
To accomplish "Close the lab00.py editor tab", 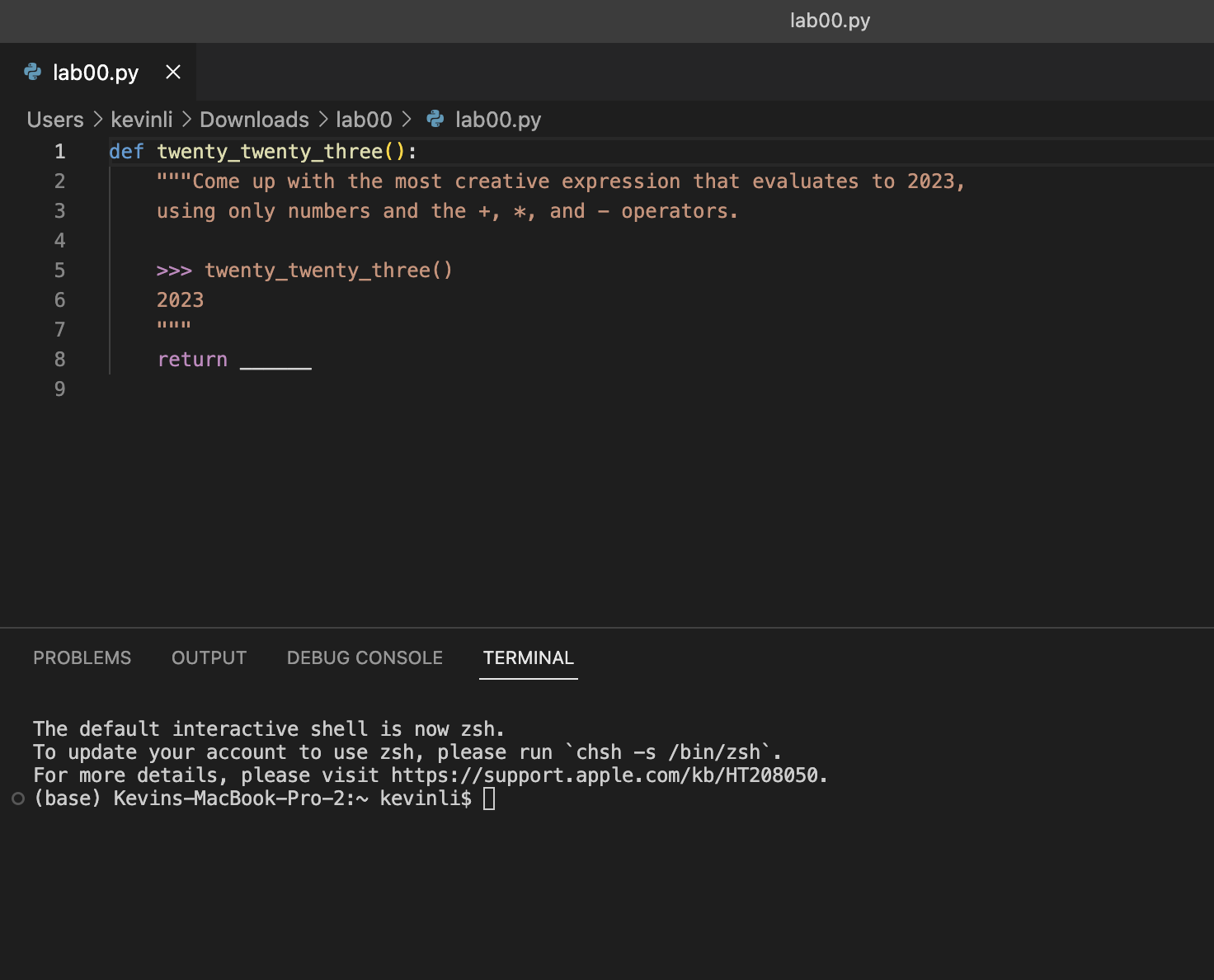I will [173, 73].
